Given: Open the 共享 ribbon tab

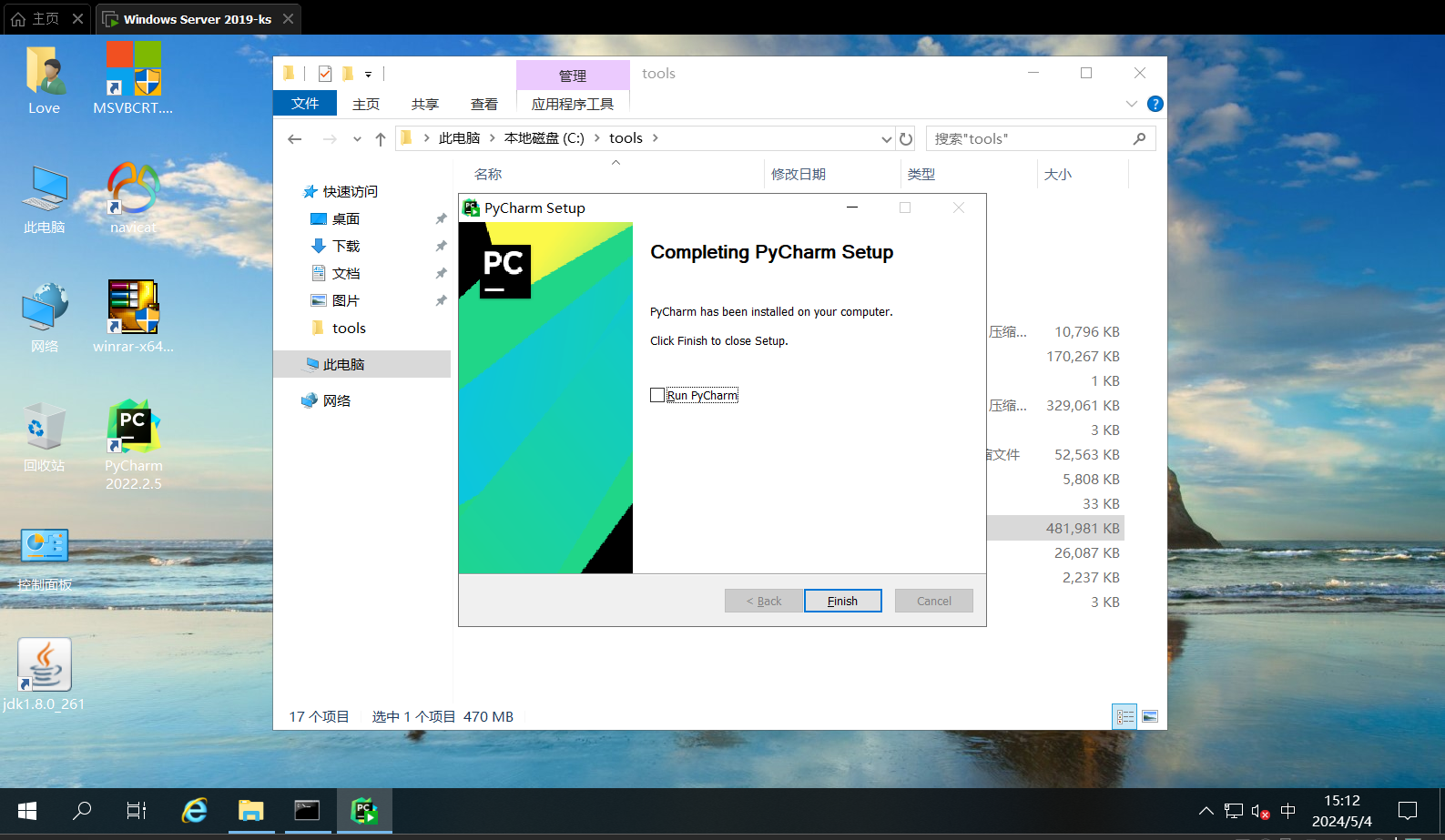Looking at the screenshot, I should pos(425,104).
